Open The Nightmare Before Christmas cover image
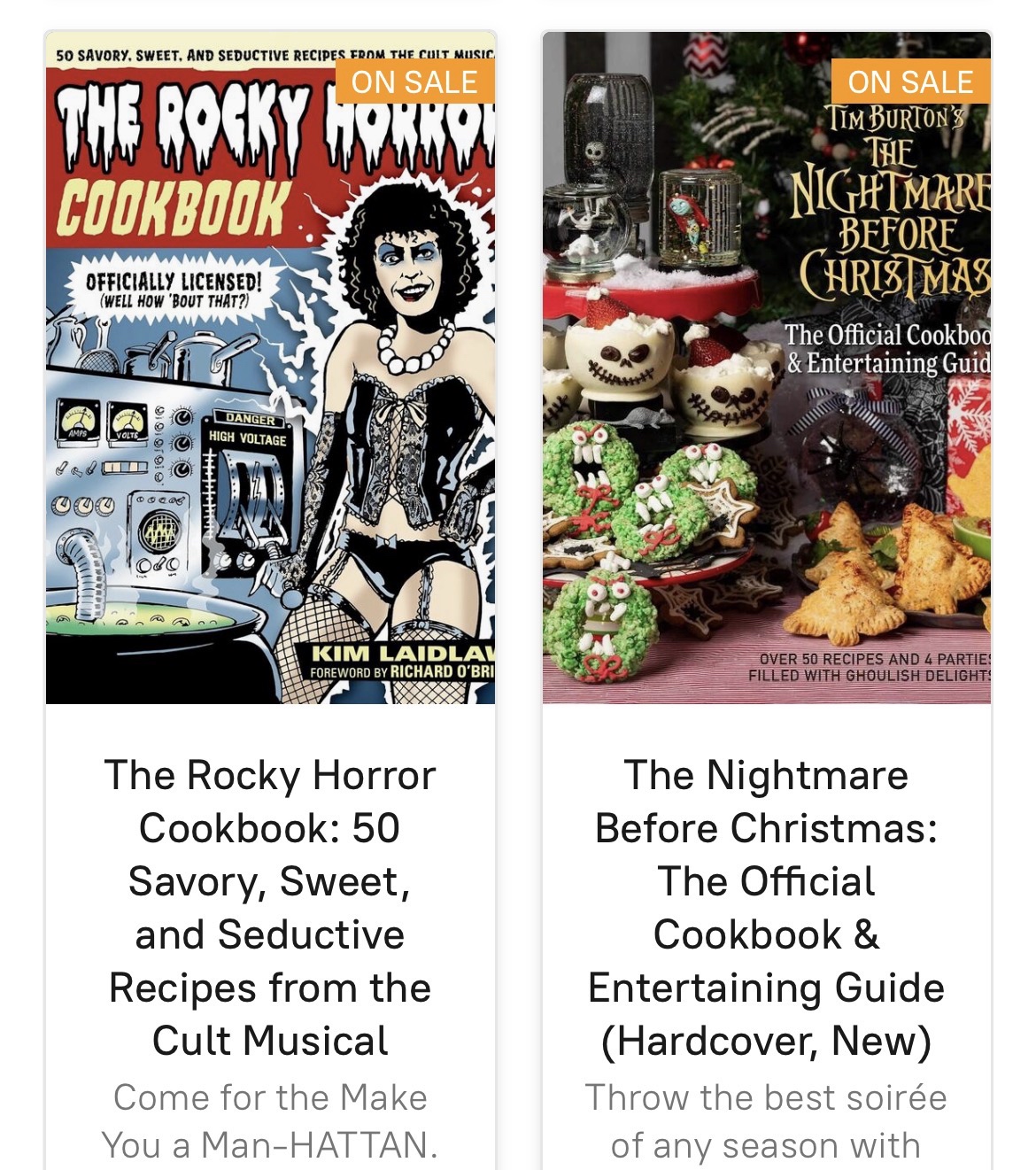The width and height of the screenshot is (1036, 1170). point(766,368)
